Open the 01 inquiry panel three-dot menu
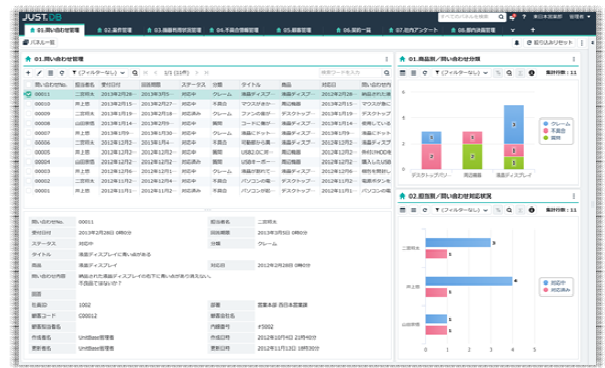605x368 pixels. point(387,59)
